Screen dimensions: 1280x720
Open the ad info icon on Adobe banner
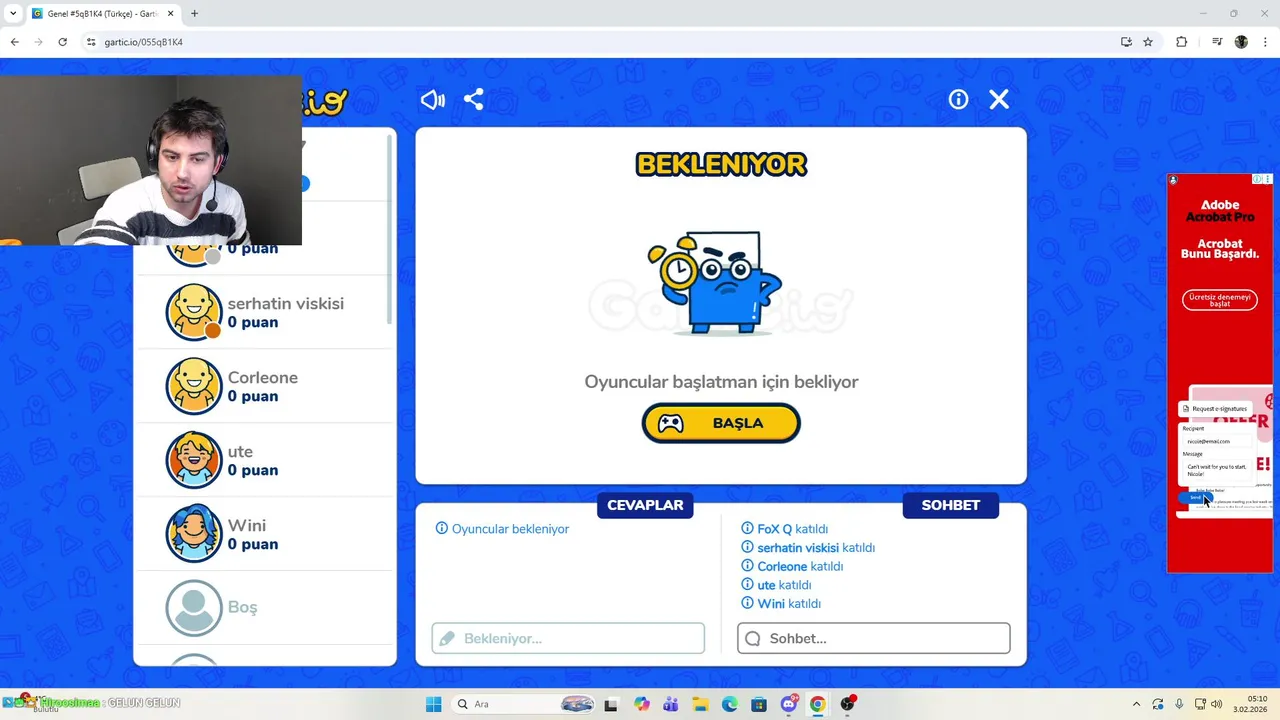(x=1258, y=180)
